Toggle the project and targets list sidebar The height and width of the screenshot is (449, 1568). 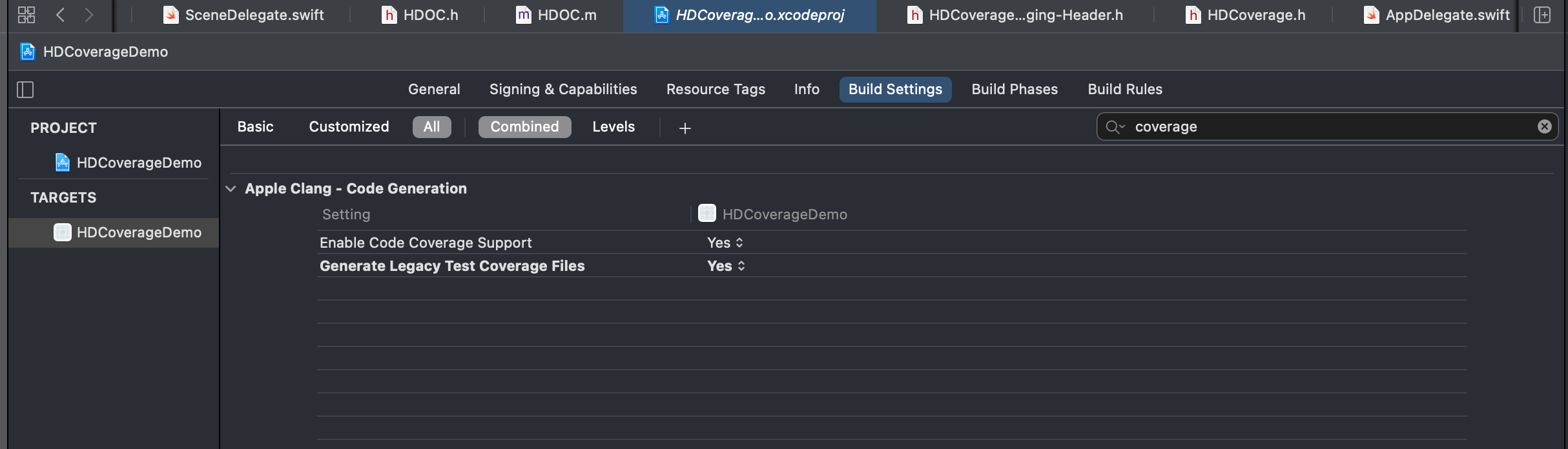25,90
